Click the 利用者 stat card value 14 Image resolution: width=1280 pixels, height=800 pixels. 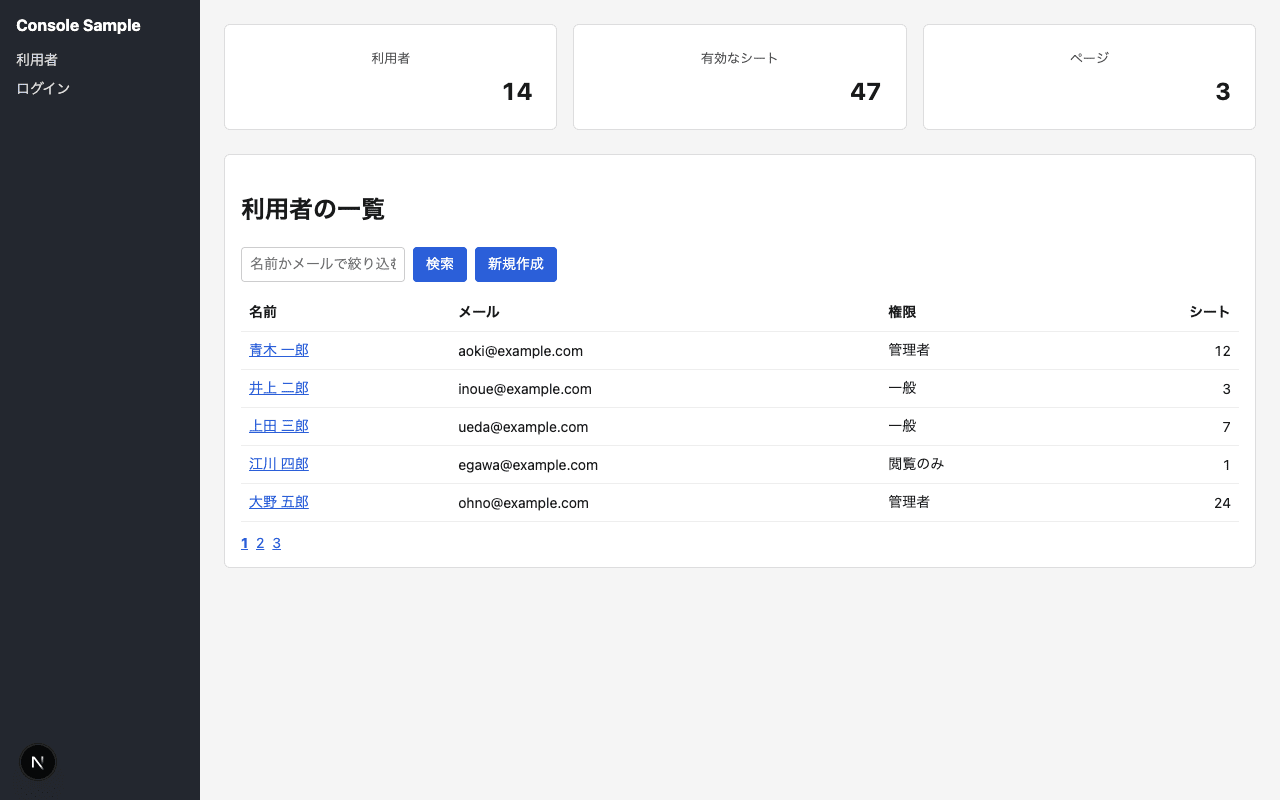point(517,92)
